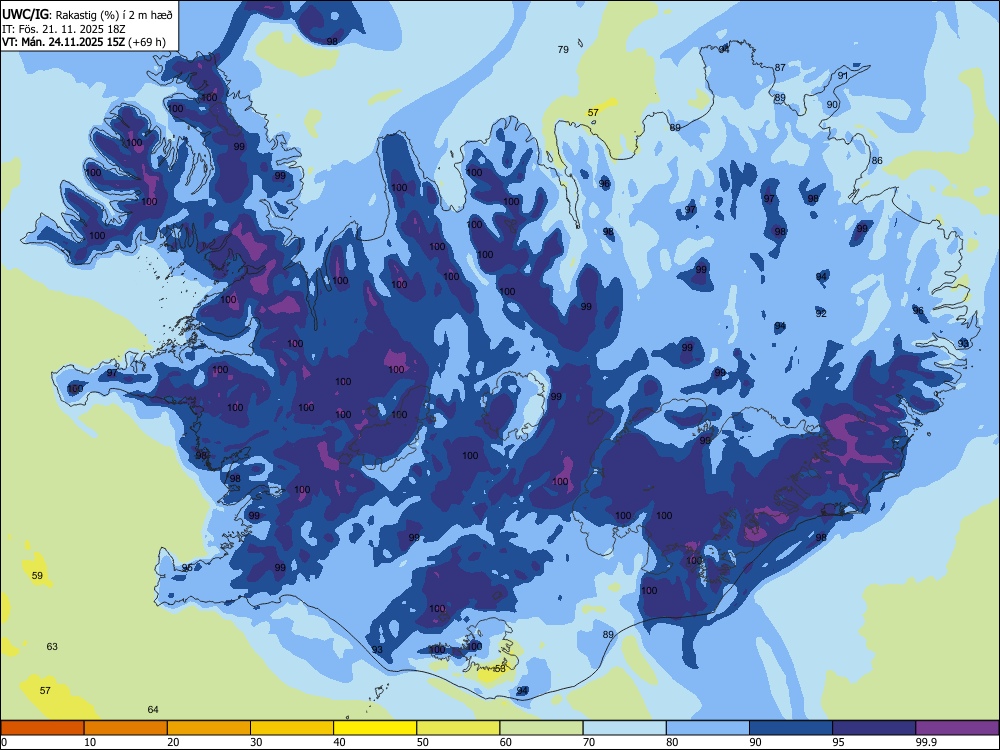Pick the 20–30 legend color band
The image size is (1000, 750).
(209, 728)
